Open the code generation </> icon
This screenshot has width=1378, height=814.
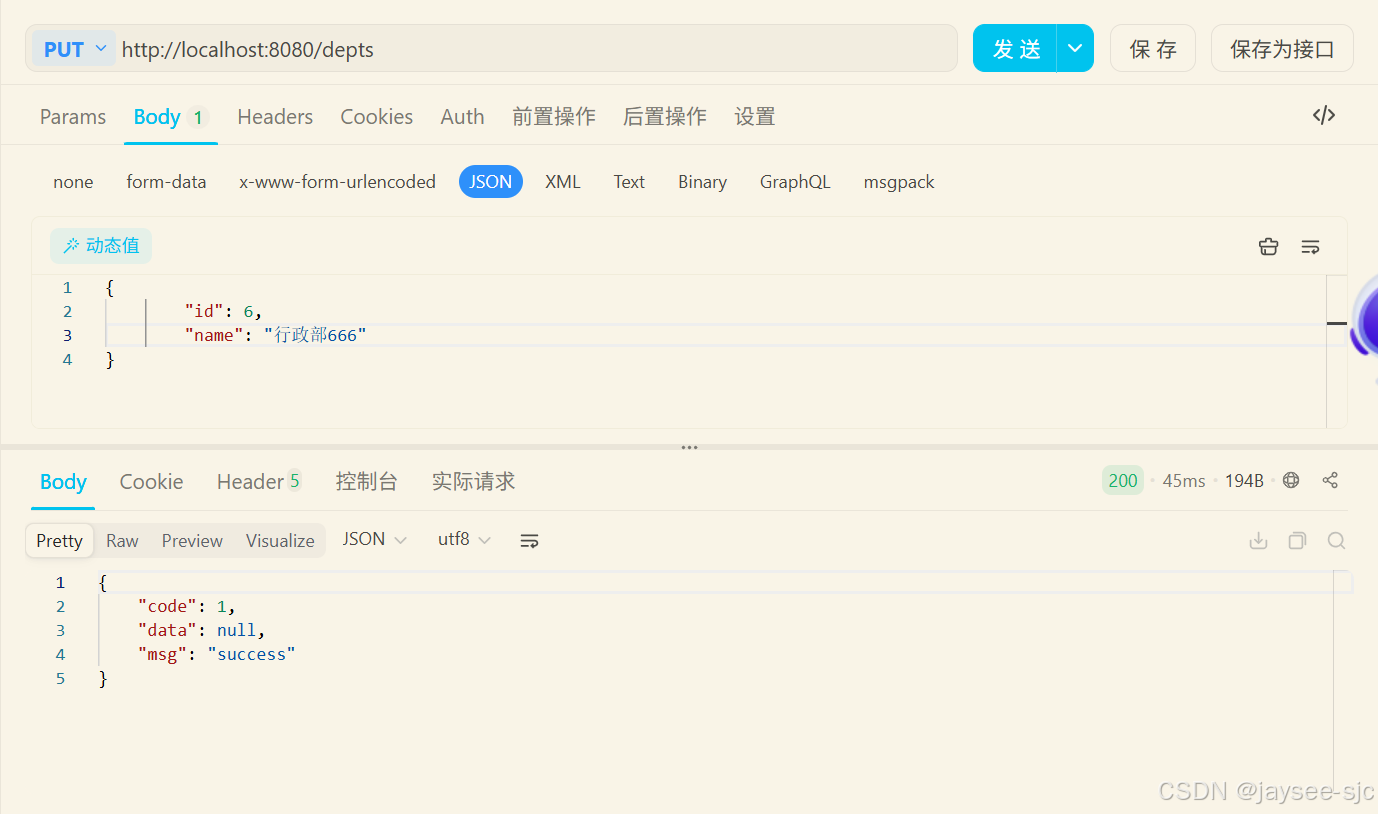click(x=1323, y=115)
